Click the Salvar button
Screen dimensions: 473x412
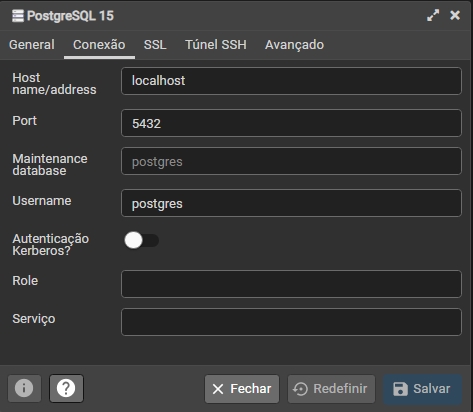[x=422, y=389]
